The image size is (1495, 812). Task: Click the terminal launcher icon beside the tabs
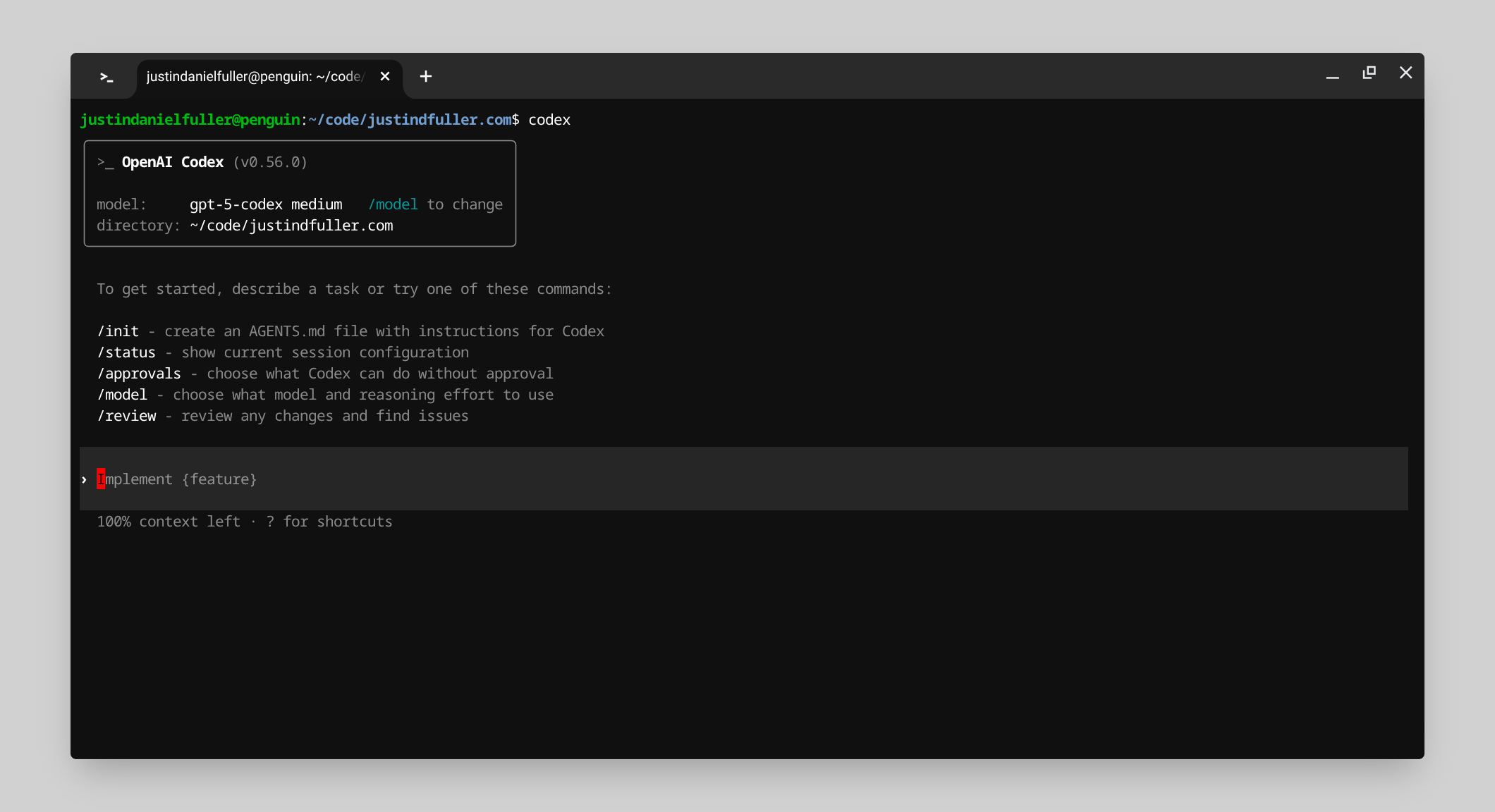pyautogui.click(x=106, y=77)
